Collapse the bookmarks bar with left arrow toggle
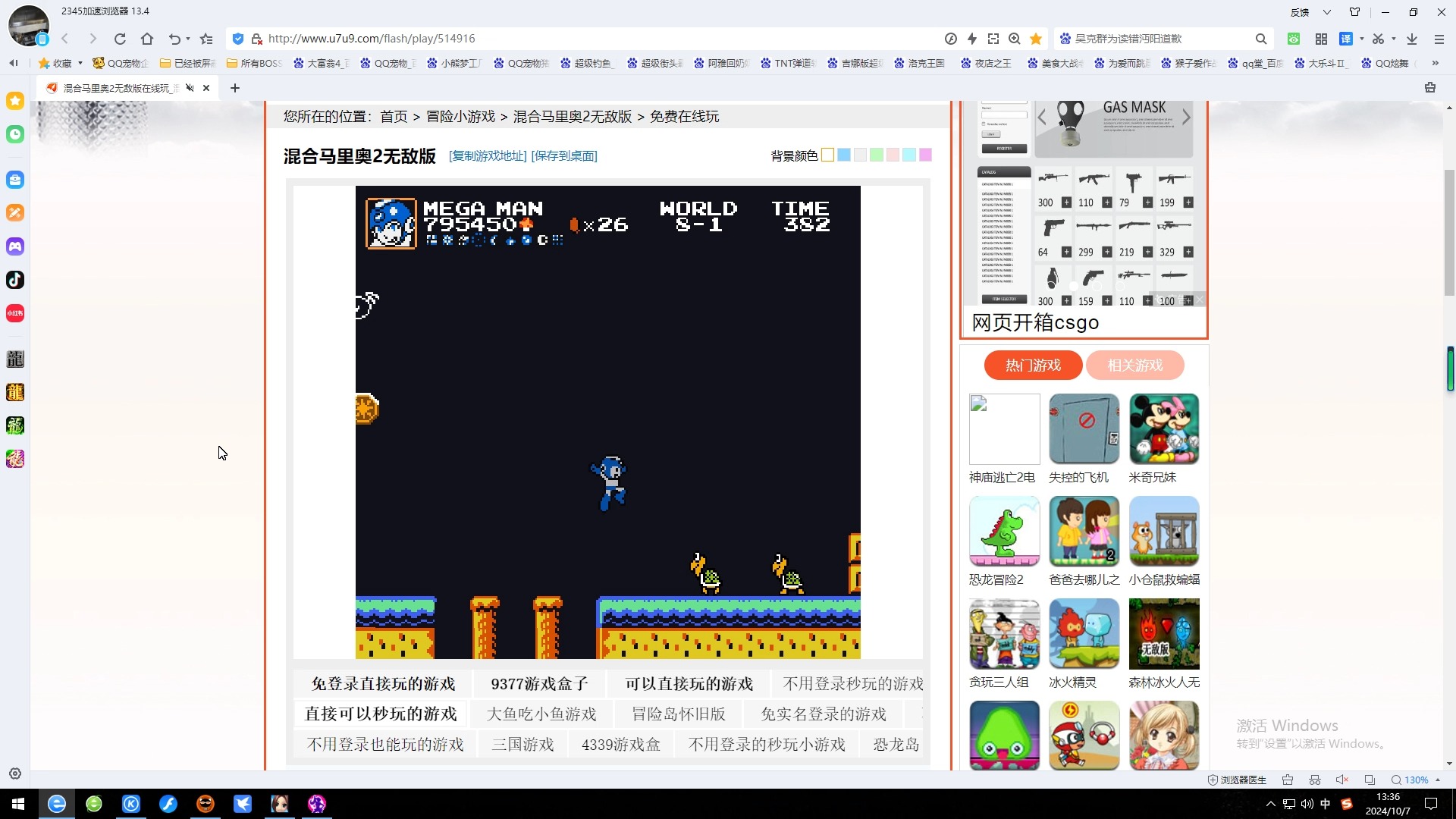The height and width of the screenshot is (819, 1456). tap(13, 63)
